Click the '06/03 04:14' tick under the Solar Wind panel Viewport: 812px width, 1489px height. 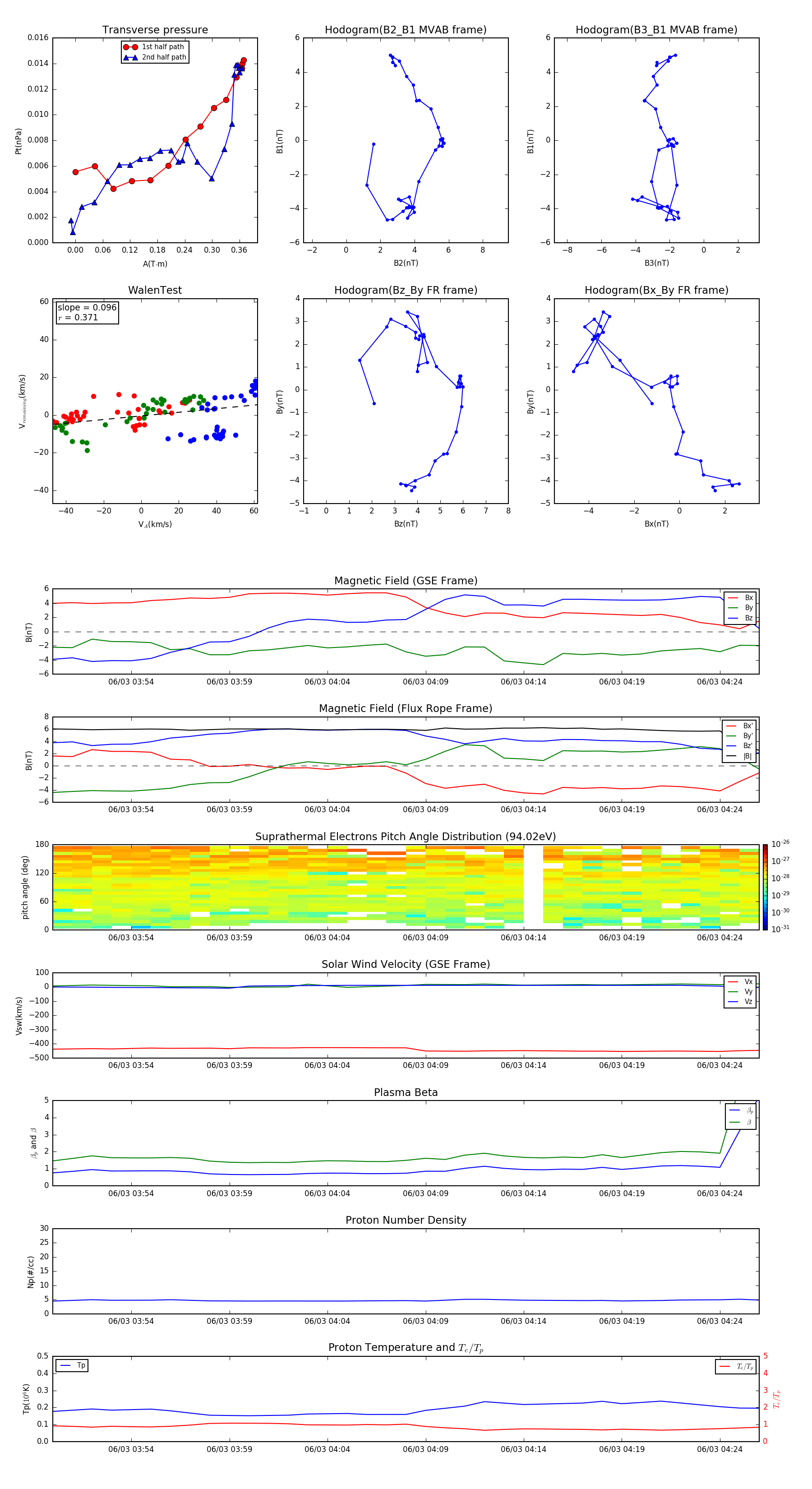point(524,1065)
